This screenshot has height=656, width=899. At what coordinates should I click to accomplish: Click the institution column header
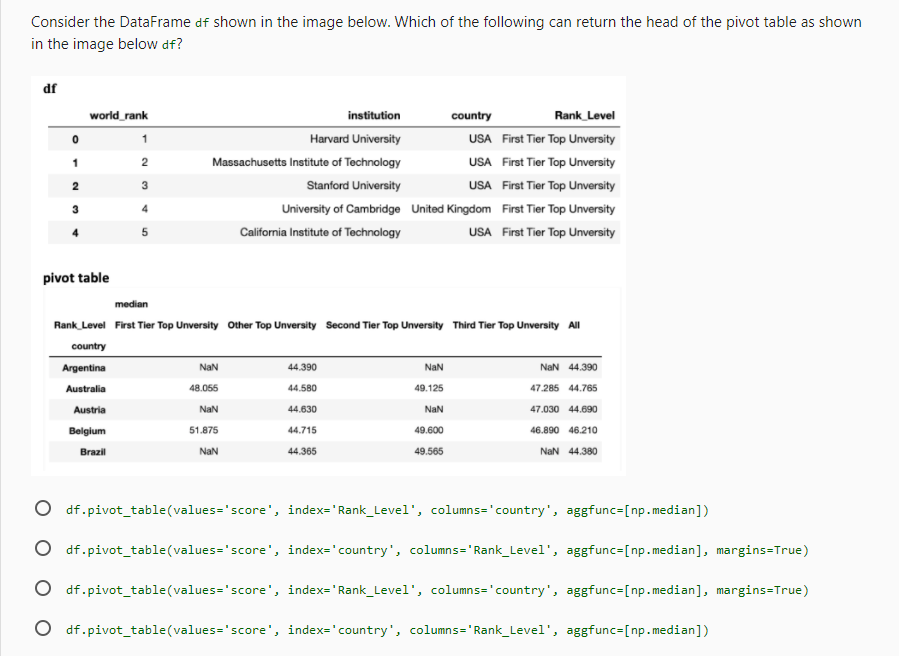pyautogui.click(x=373, y=115)
